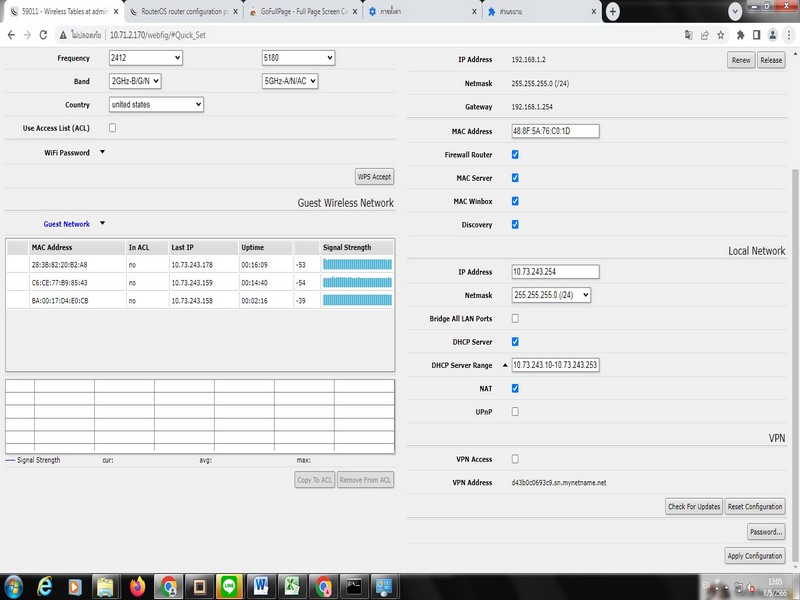Uncheck the NAT checkbox

tap(515, 389)
